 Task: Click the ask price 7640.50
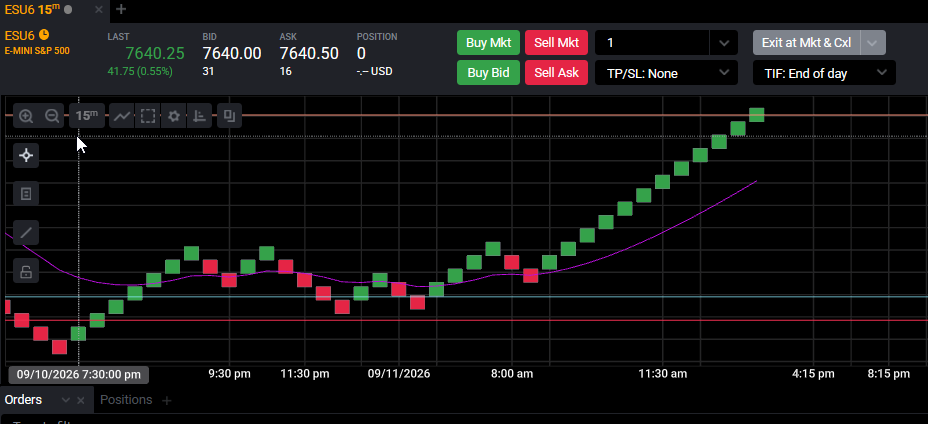[309, 53]
